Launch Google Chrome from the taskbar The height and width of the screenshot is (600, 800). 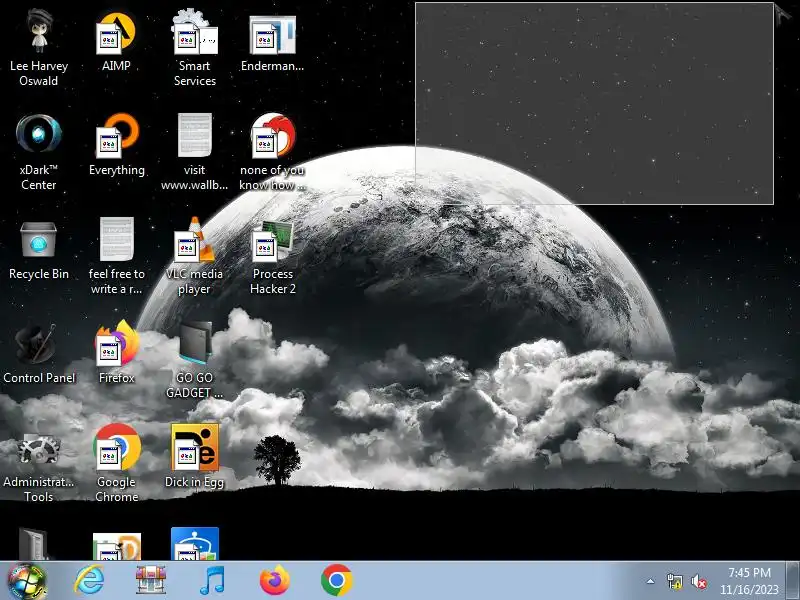(337, 581)
